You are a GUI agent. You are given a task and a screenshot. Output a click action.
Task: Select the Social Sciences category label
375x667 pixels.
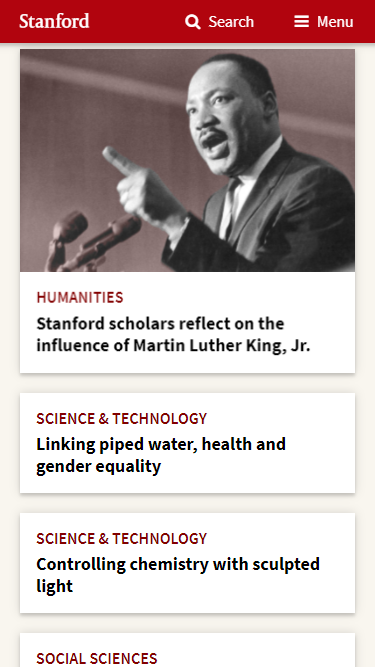pos(97,658)
